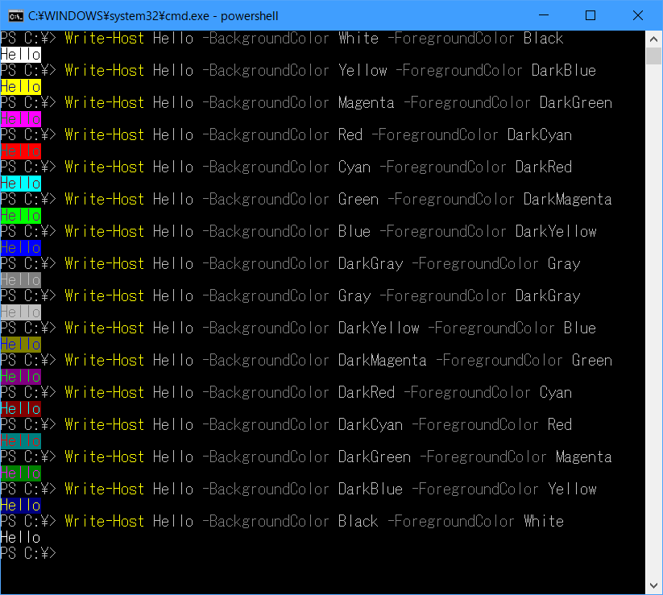
Task: Click the Hello output on dark green background
Action: (x=21, y=473)
